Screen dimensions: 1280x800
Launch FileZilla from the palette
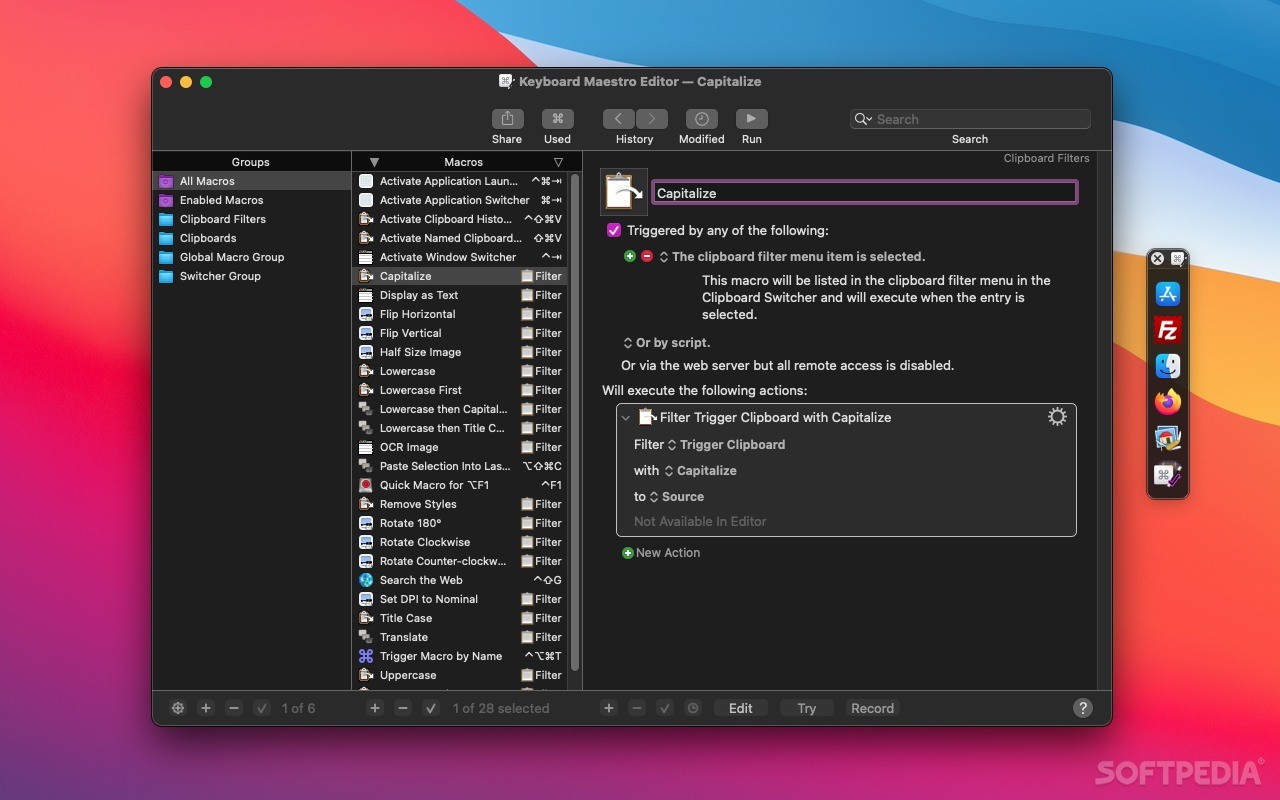pyautogui.click(x=1168, y=329)
